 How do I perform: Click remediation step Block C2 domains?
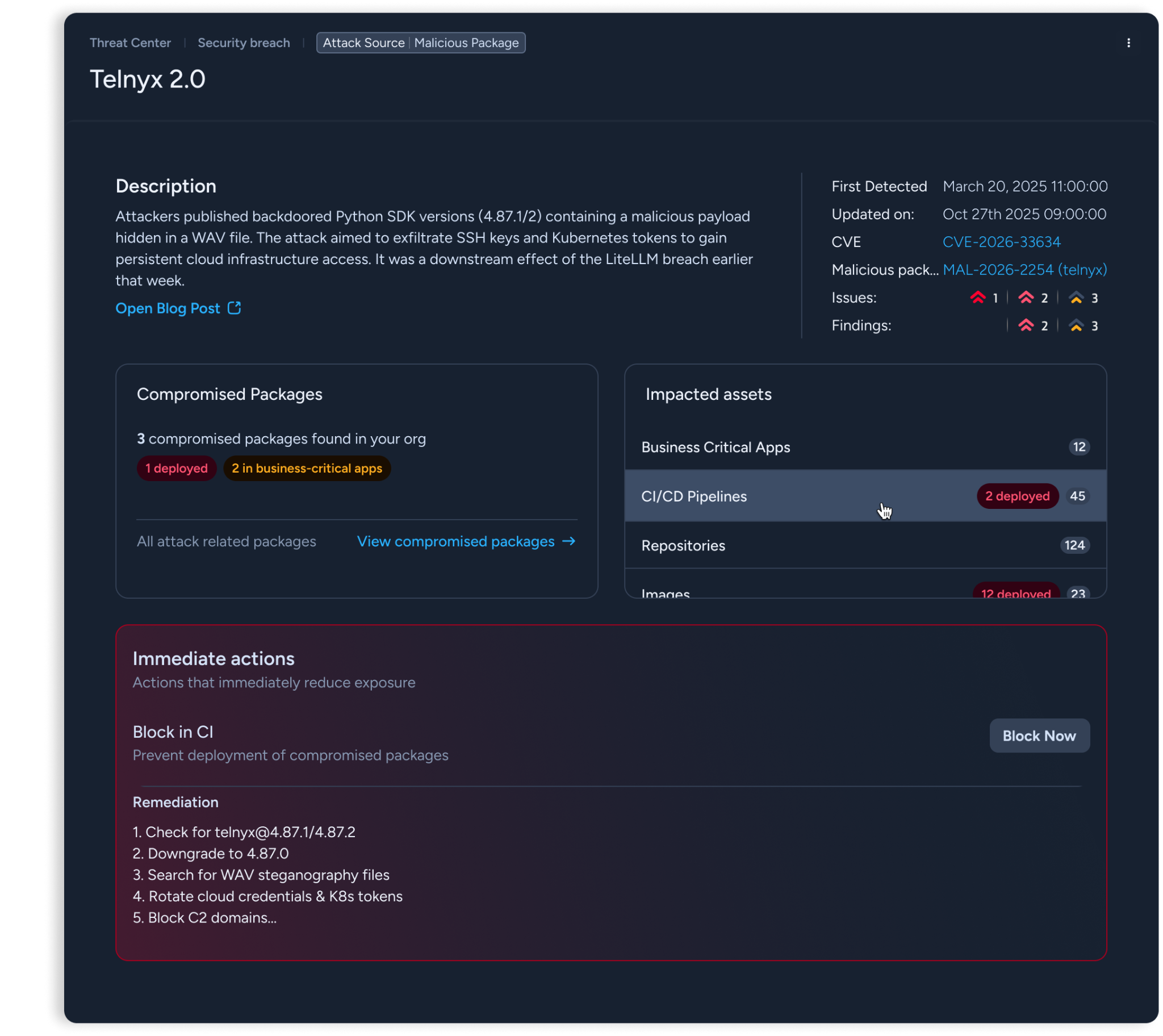pyautogui.click(x=205, y=917)
